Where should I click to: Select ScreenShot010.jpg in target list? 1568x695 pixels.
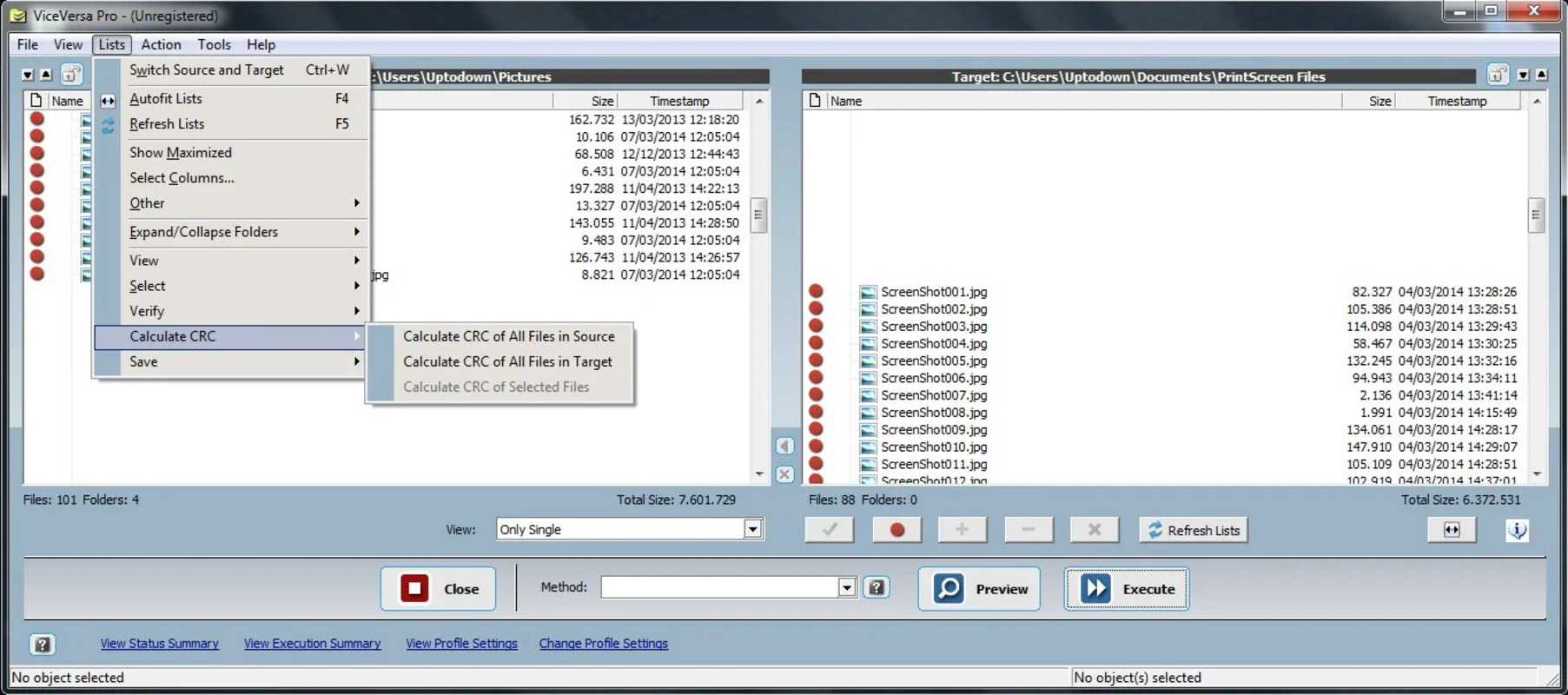coord(934,447)
